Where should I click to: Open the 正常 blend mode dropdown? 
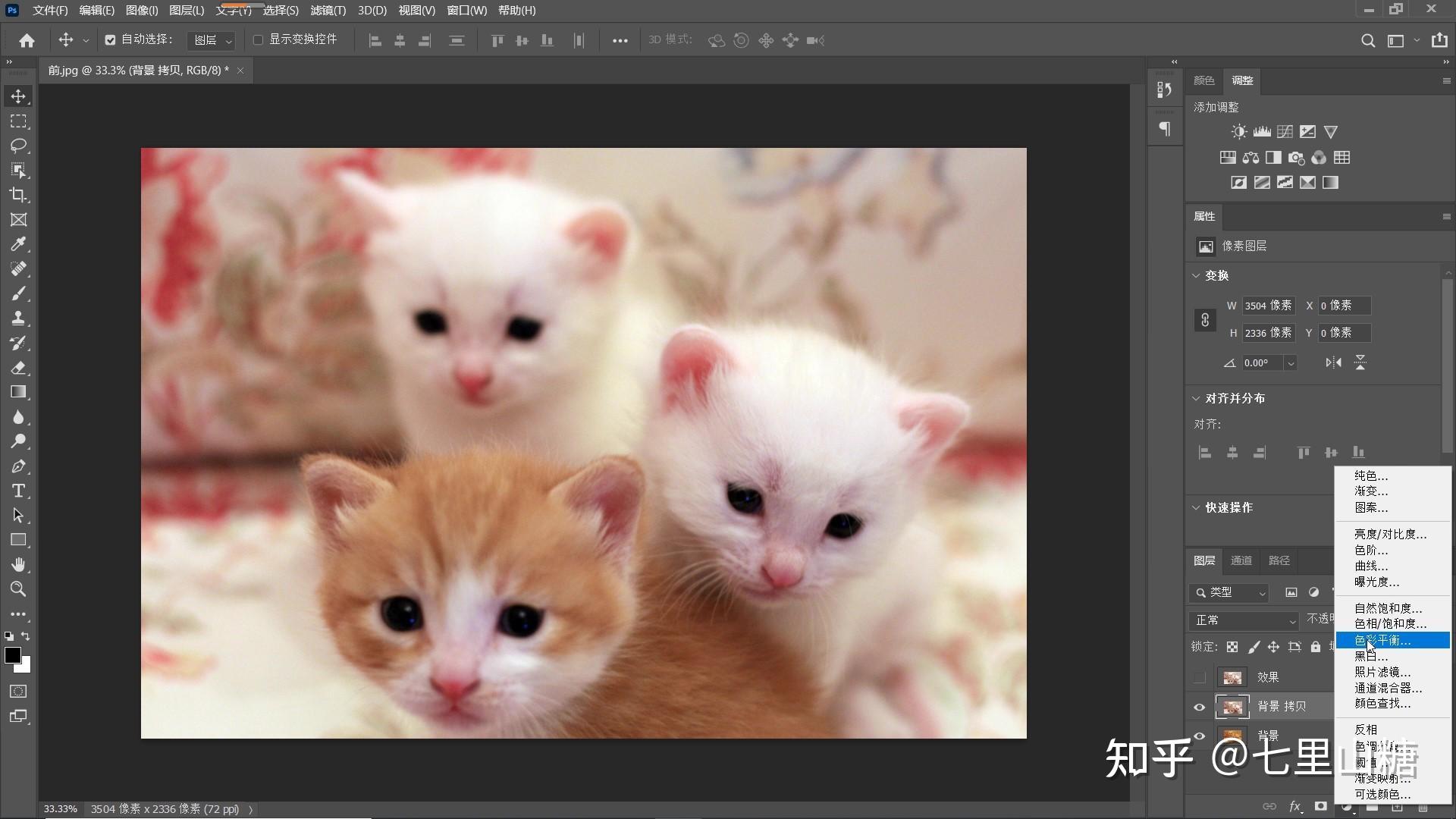coord(1244,620)
